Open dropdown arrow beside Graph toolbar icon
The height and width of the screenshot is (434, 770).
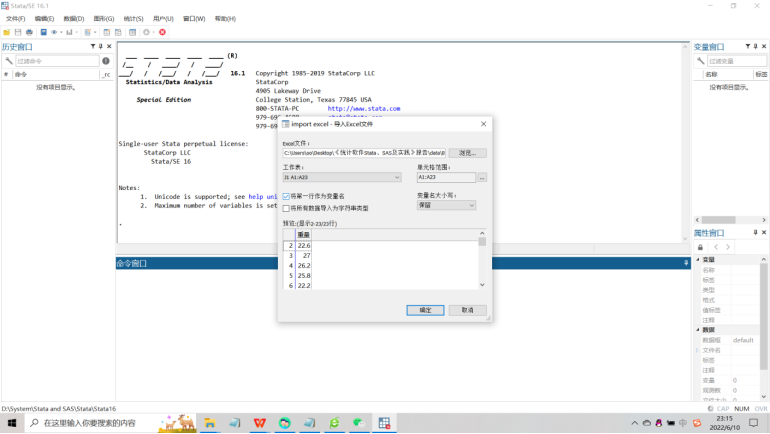[77, 32]
